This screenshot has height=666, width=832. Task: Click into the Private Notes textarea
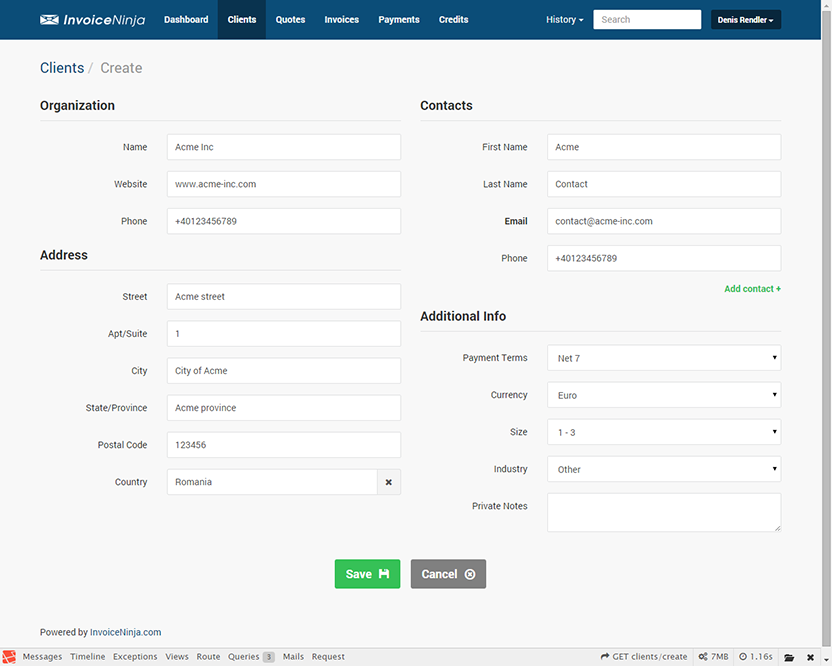pyautogui.click(x=663, y=512)
